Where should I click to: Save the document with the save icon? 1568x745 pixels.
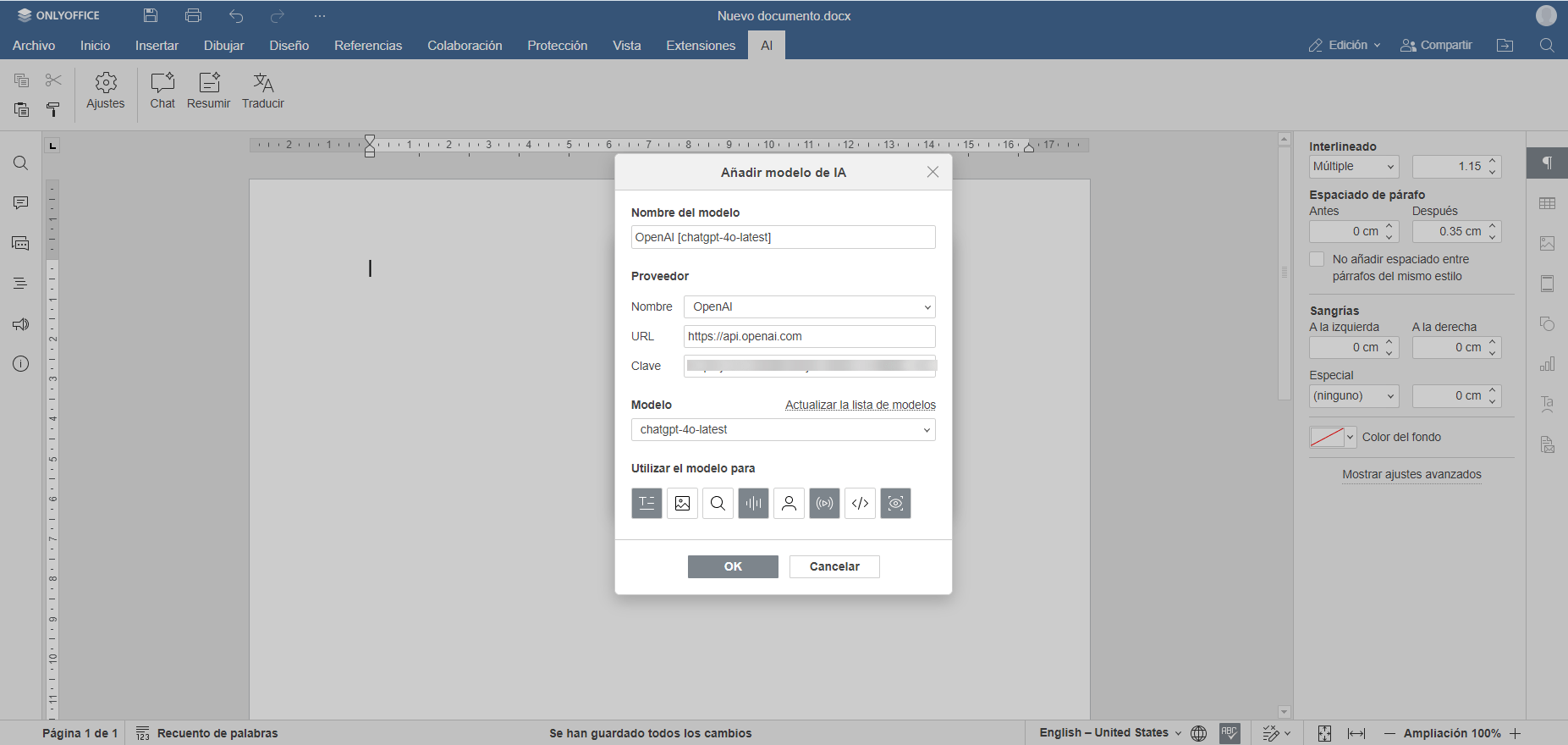pyautogui.click(x=151, y=15)
